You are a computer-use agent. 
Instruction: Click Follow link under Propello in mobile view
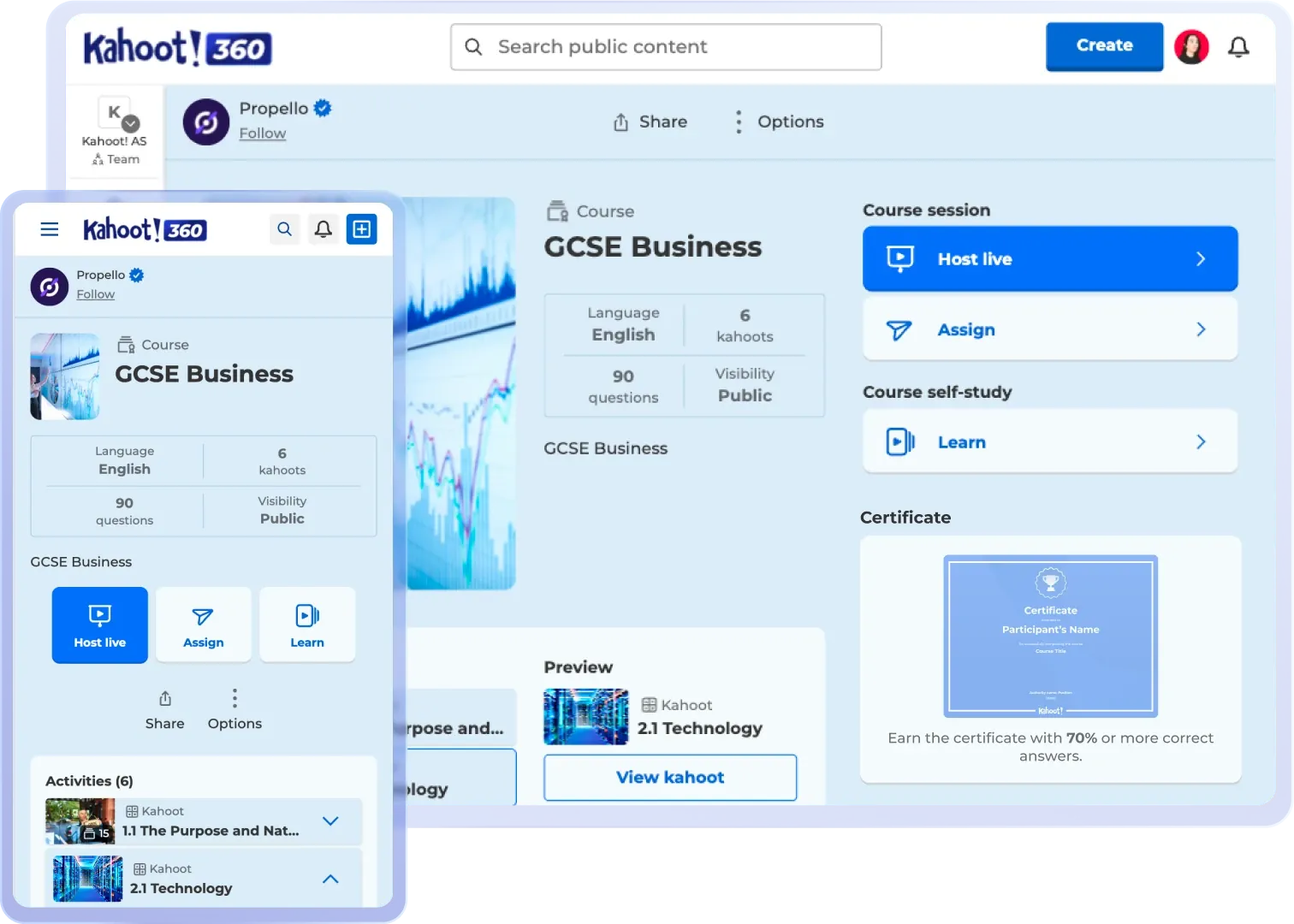96,294
